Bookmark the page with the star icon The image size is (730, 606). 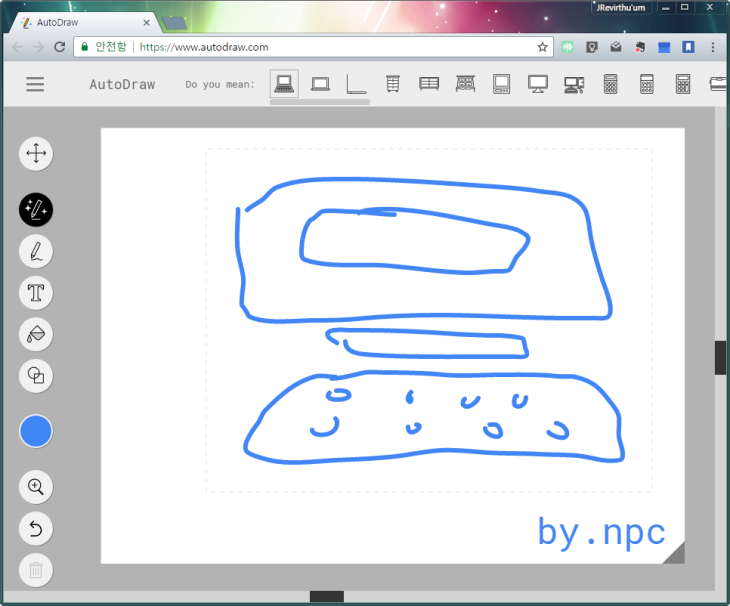click(542, 47)
